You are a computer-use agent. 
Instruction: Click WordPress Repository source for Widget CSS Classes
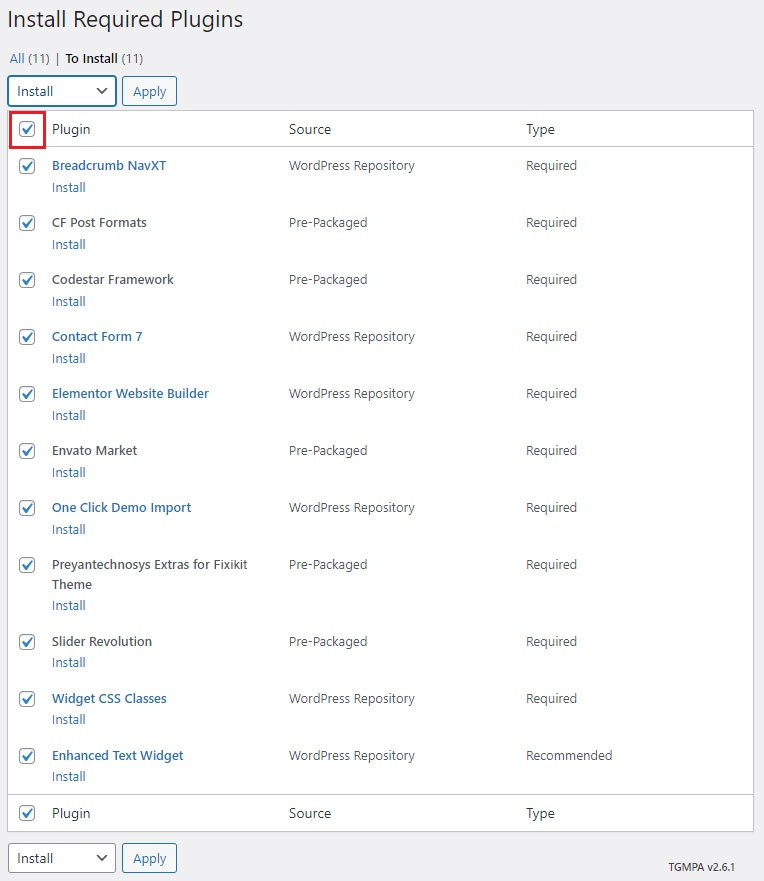352,698
